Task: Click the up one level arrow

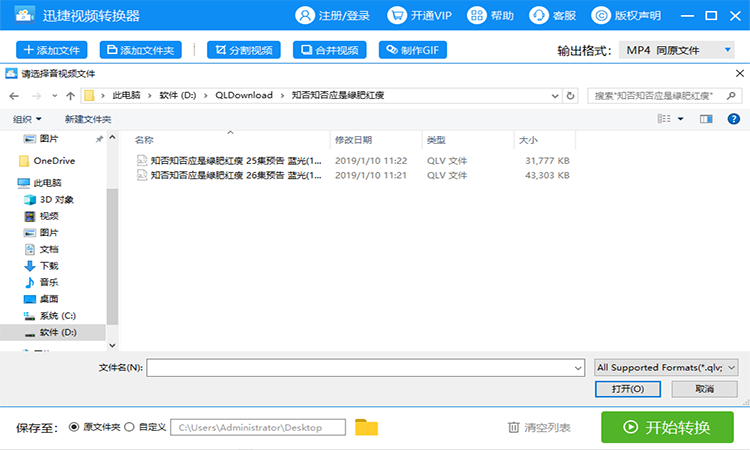Action: point(70,96)
